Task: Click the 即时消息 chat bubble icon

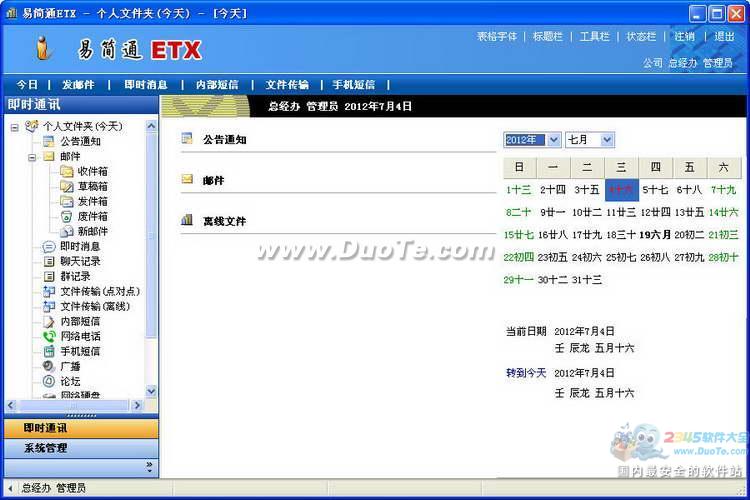Action: (49, 246)
